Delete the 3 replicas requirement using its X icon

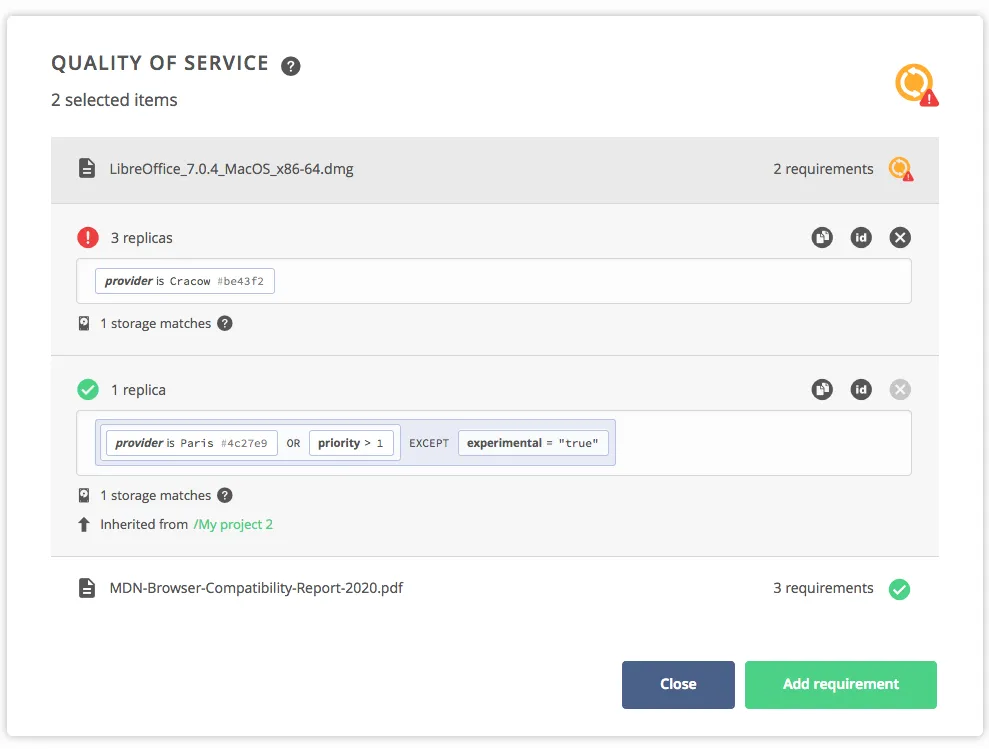[x=900, y=237]
